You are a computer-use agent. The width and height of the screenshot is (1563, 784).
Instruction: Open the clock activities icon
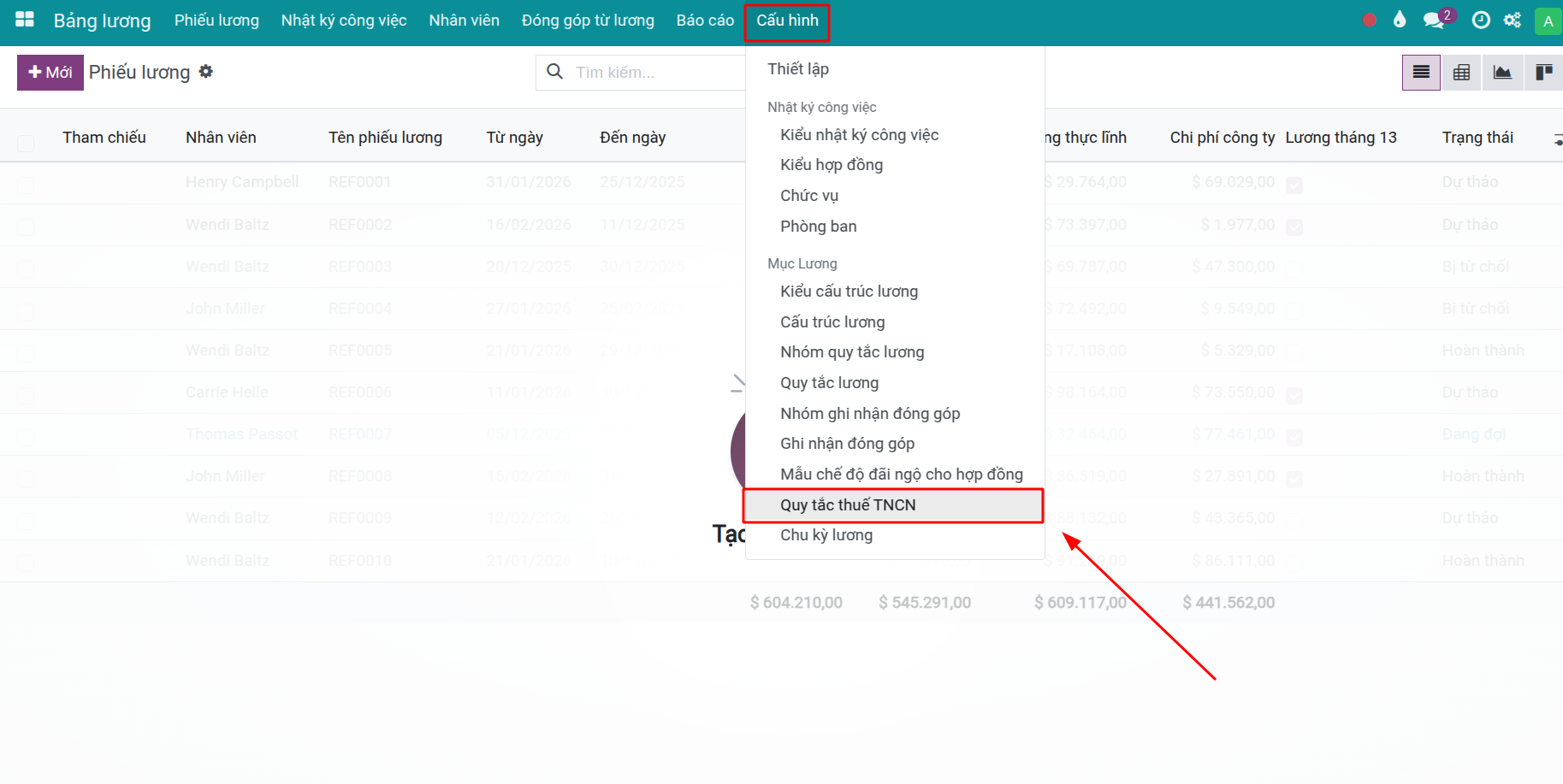pos(1481,21)
